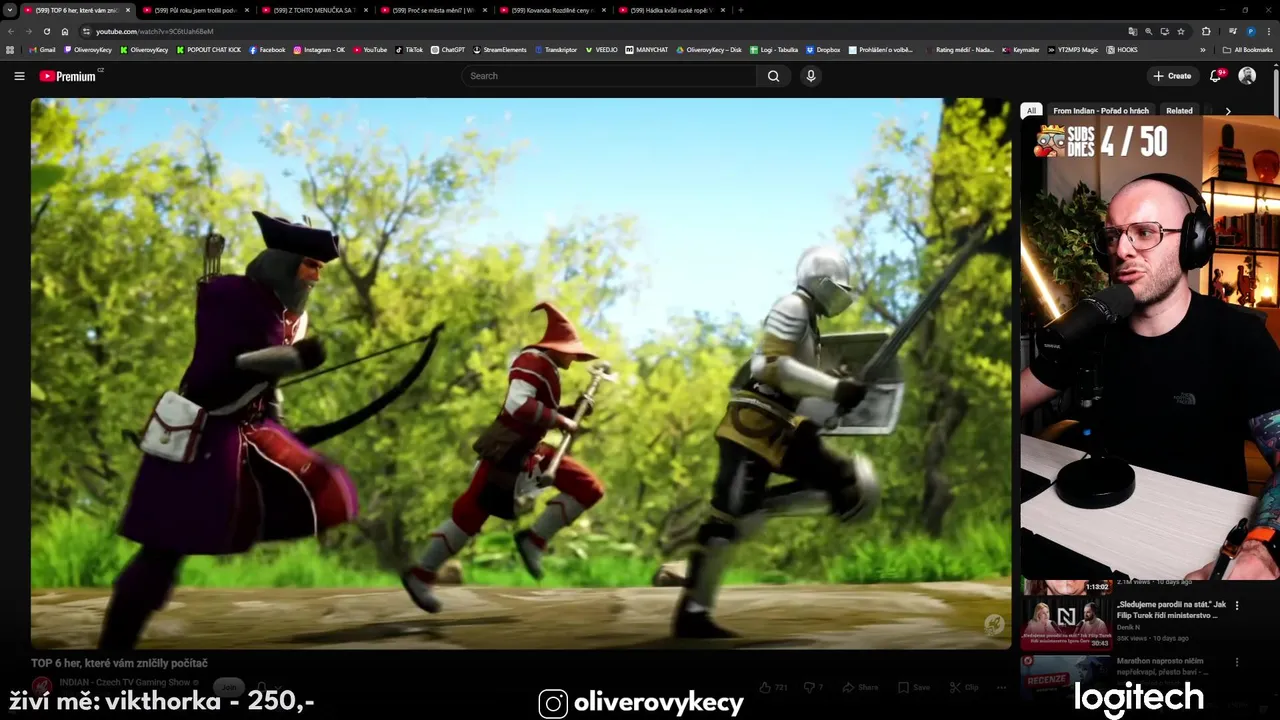Open the Keymailer bookmark
This screenshot has width=1280, height=720.
(x=1021, y=50)
